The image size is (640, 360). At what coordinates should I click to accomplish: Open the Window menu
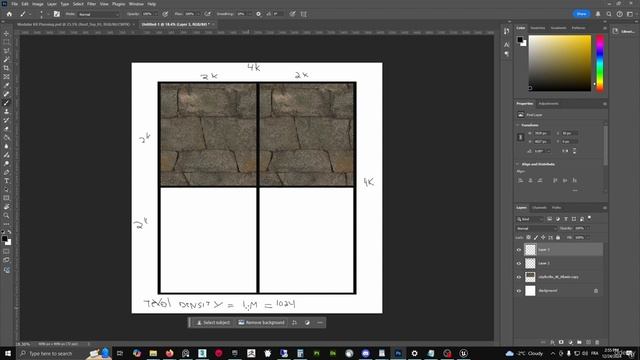(x=136, y=4)
